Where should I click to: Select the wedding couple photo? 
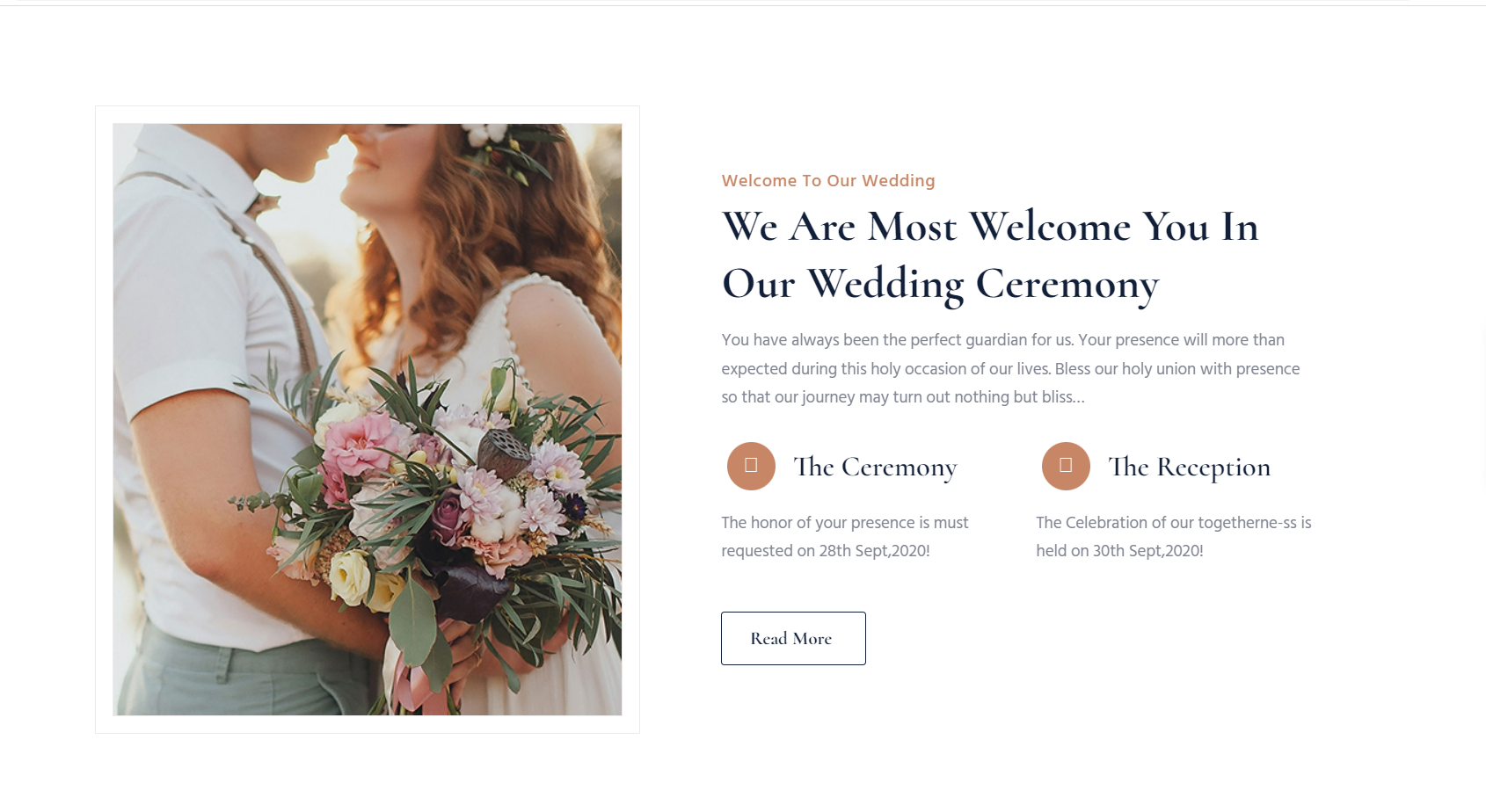[x=367, y=419]
